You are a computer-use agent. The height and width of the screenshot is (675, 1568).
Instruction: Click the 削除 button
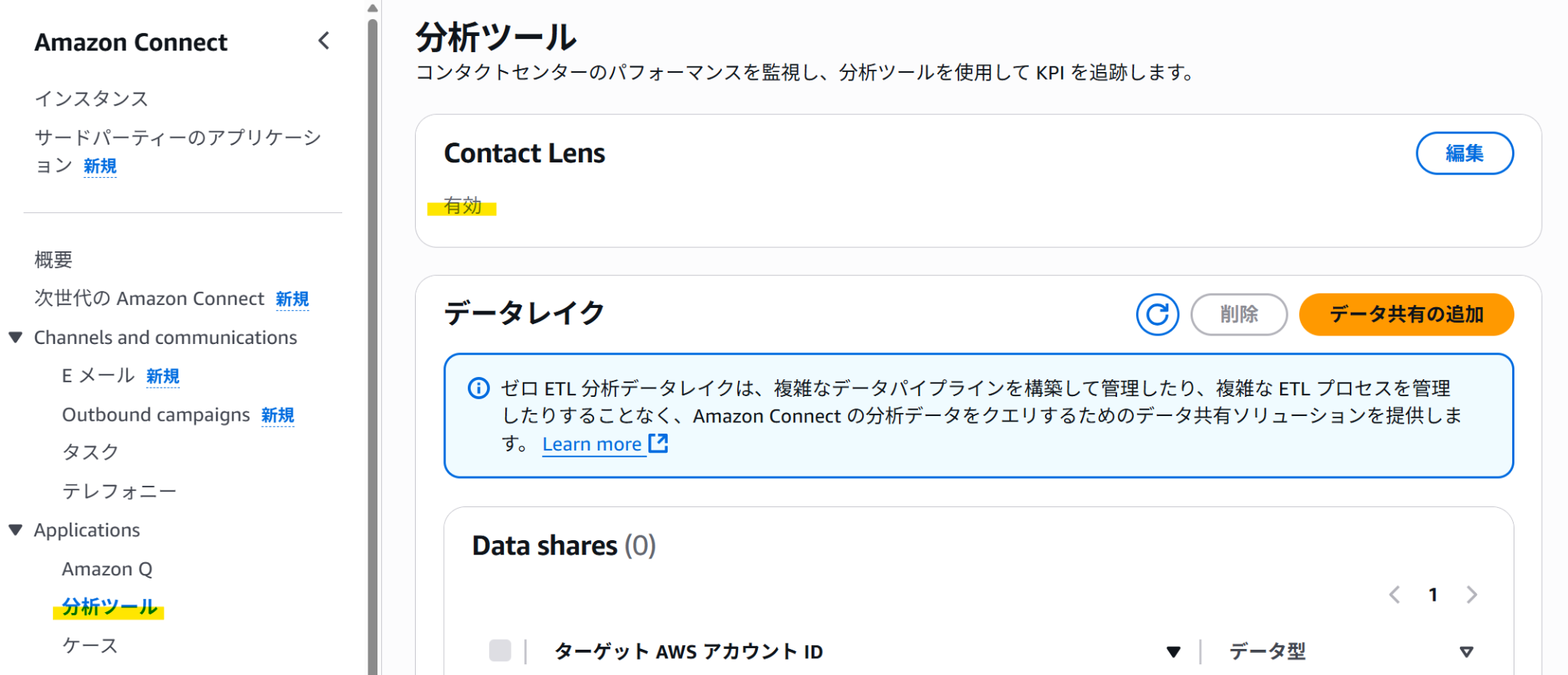[x=1238, y=314]
